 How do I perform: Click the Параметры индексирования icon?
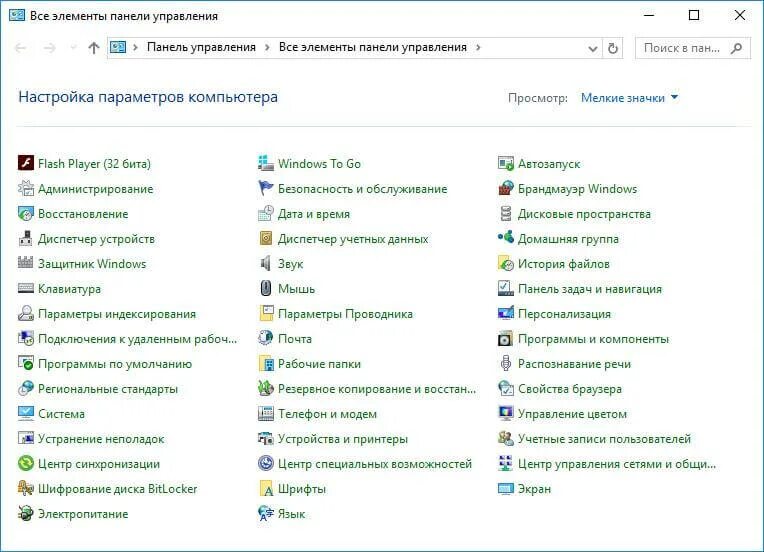(x=26, y=313)
